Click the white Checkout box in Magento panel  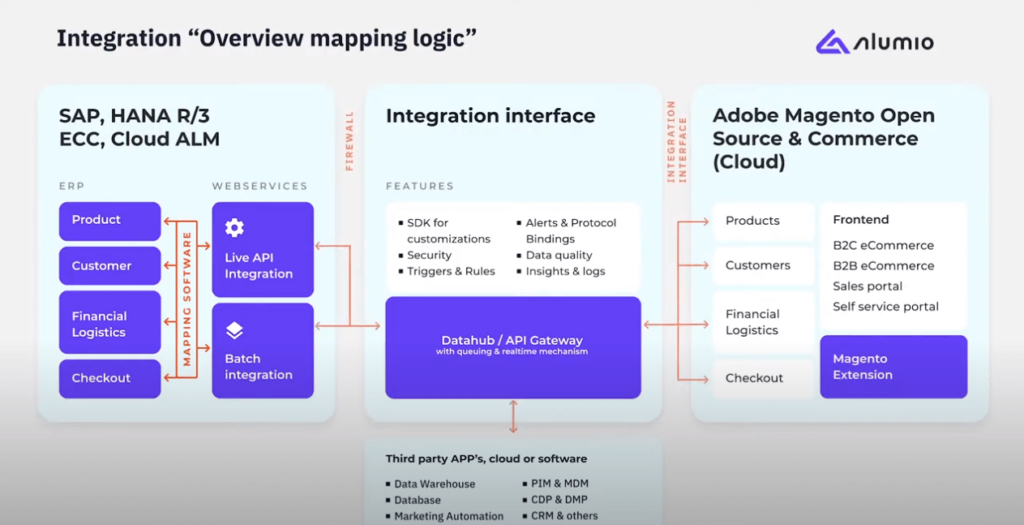(x=763, y=378)
